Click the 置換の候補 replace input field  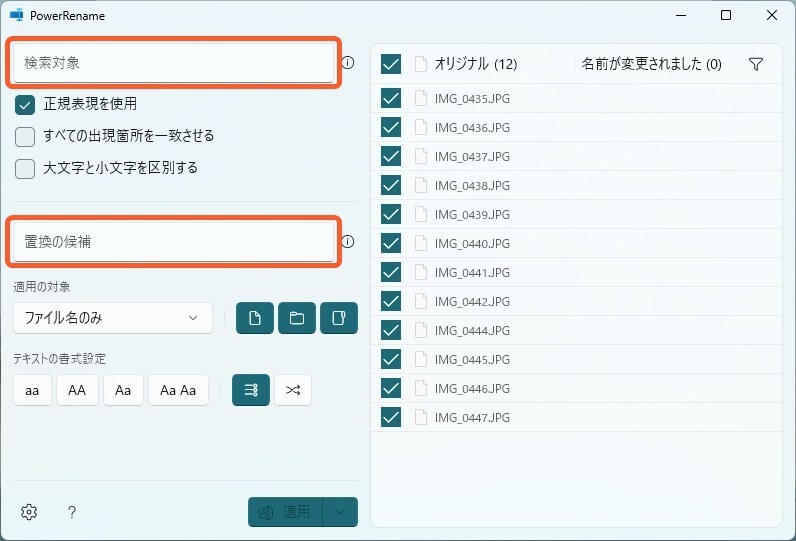(x=173, y=242)
